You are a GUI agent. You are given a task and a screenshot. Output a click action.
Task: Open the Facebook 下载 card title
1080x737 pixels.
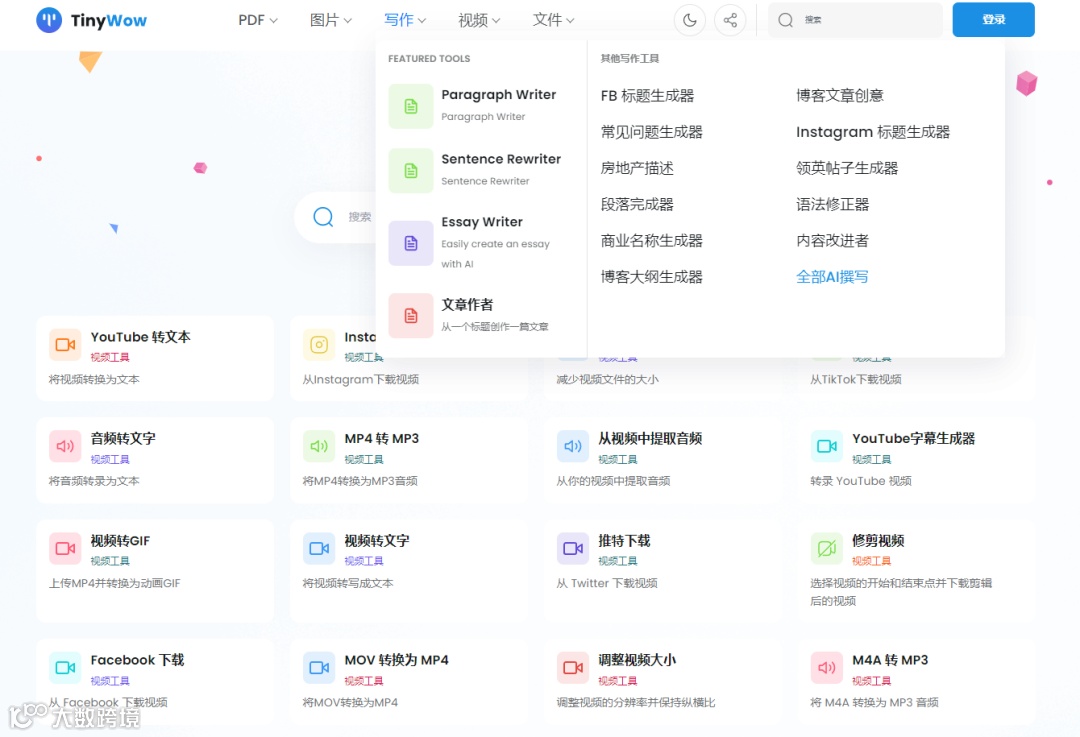point(138,660)
